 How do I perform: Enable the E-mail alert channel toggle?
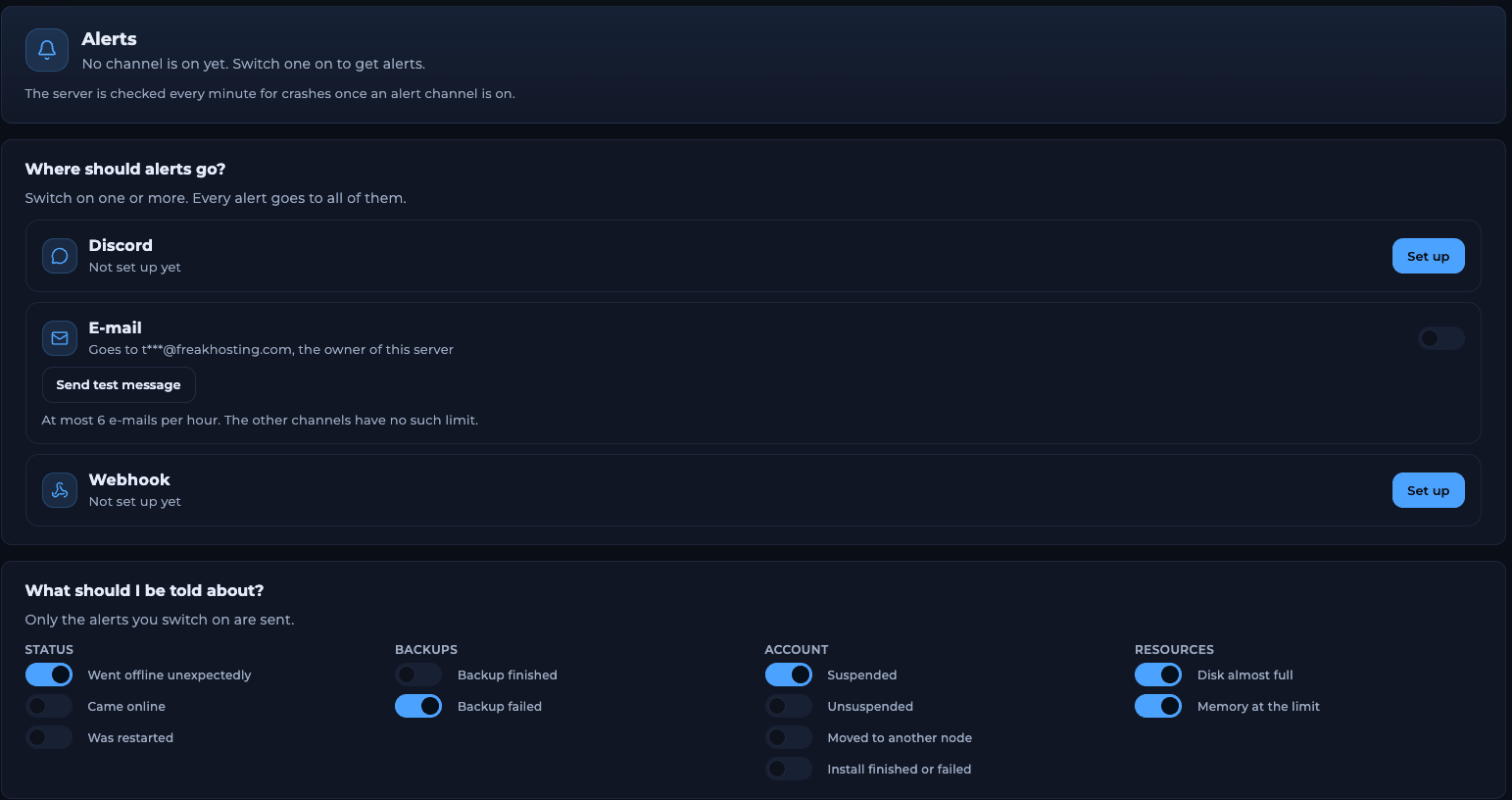tap(1441, 338)
